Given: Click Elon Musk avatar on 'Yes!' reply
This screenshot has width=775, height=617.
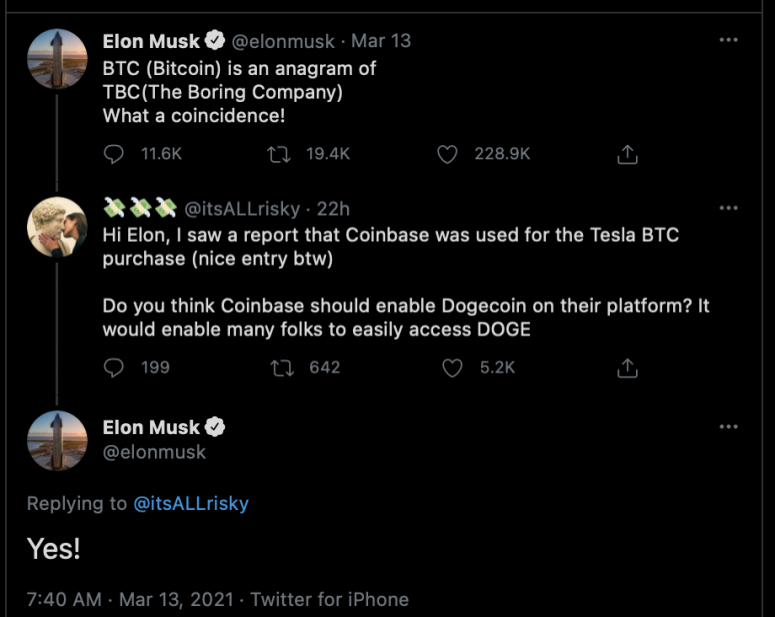Looking at the screenshot, I should (56, 440).
